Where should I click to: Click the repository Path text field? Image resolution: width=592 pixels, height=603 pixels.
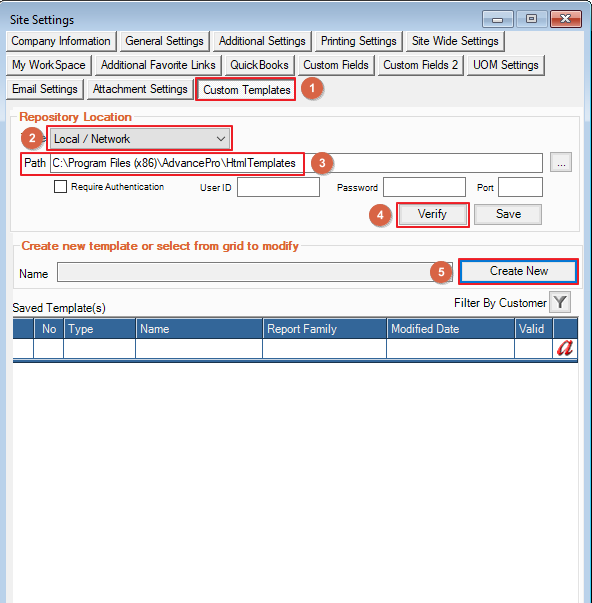point(296,163)
